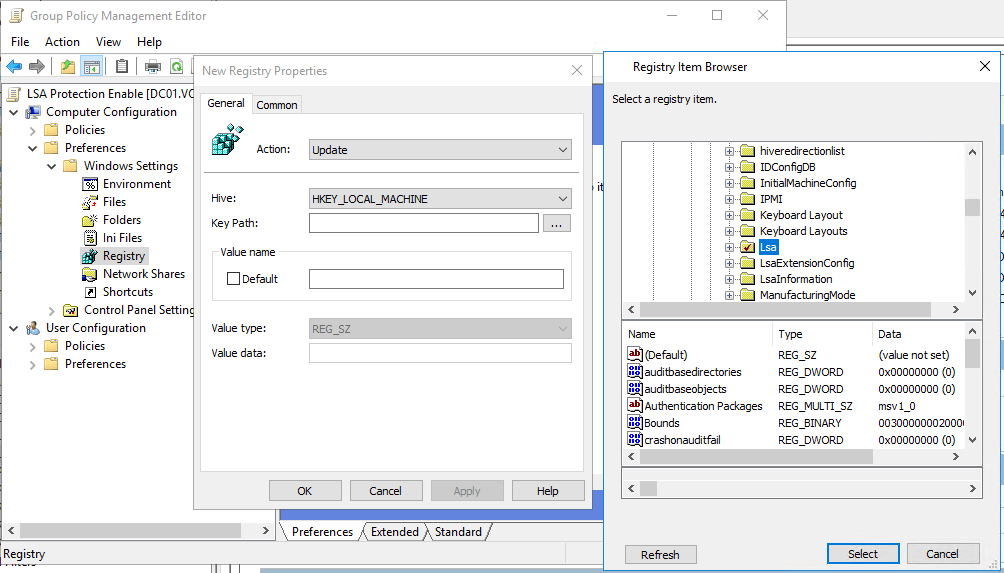The width and height of the screenshot is (1004, 573).
Task: Click the Print toolbar icon
Action: pyautogui.click(x=153, y=67)
